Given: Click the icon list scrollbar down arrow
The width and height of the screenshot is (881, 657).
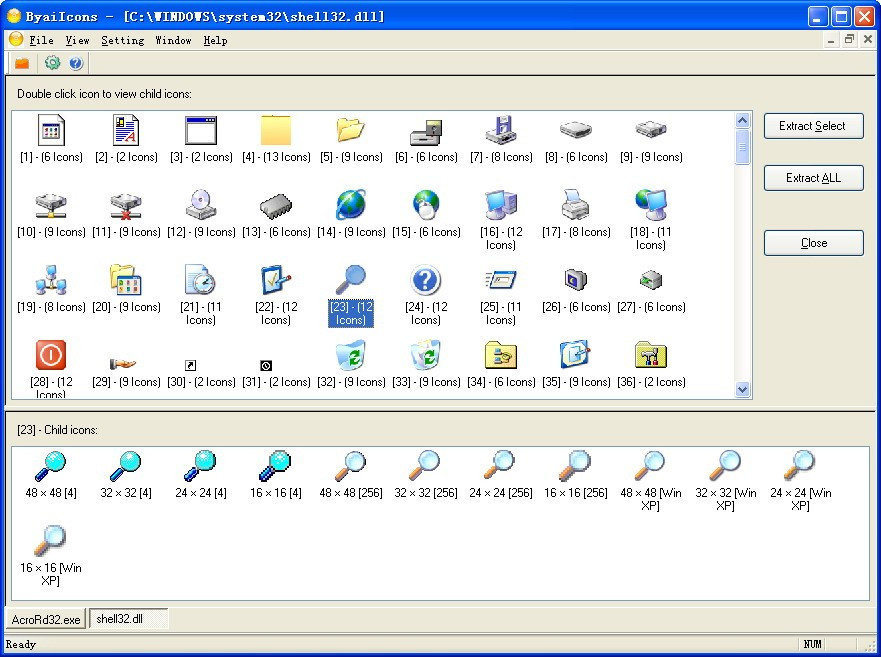Looking at the screenshot, I should [x=742, y=389].
